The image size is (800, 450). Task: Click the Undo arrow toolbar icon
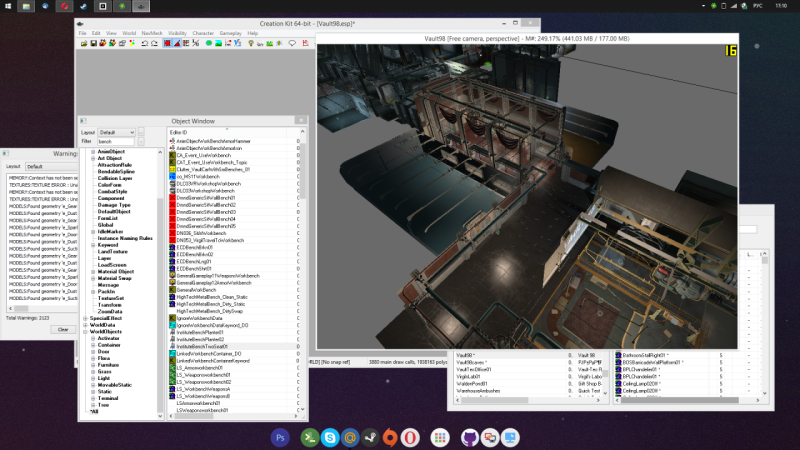click(x=144, y=43)
